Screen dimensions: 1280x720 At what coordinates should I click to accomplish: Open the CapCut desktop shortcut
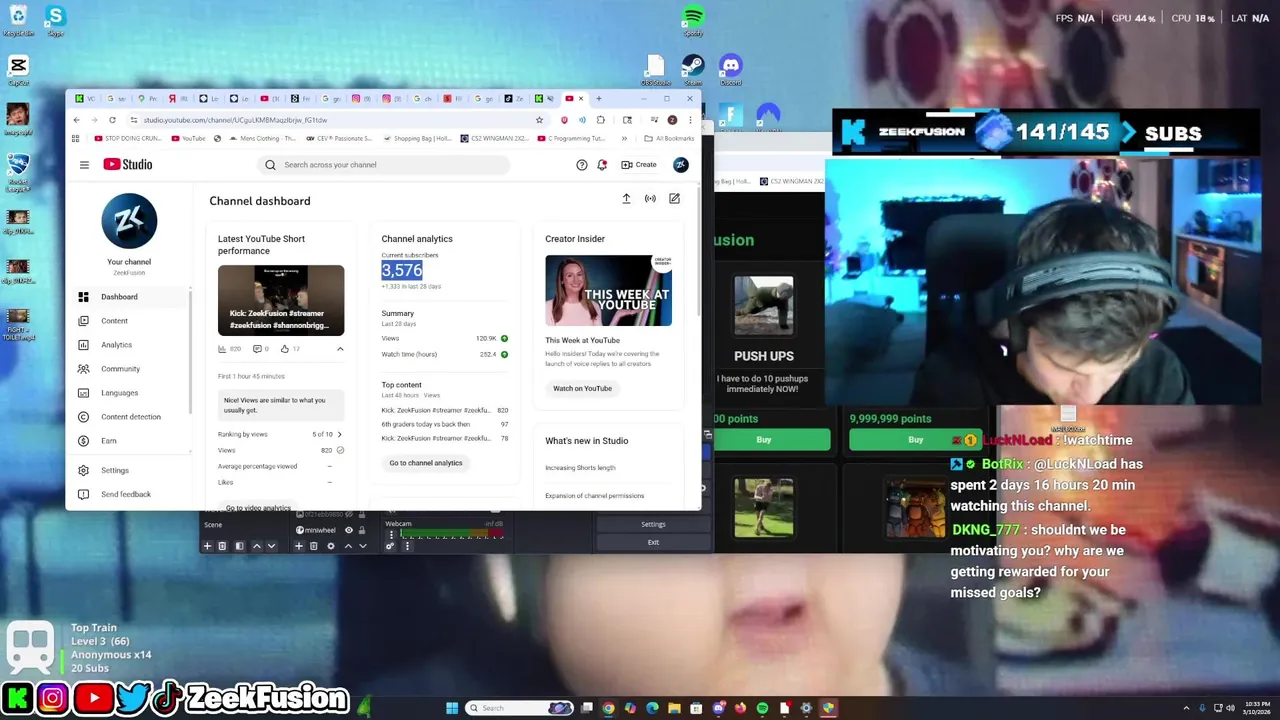pos(17,69)
